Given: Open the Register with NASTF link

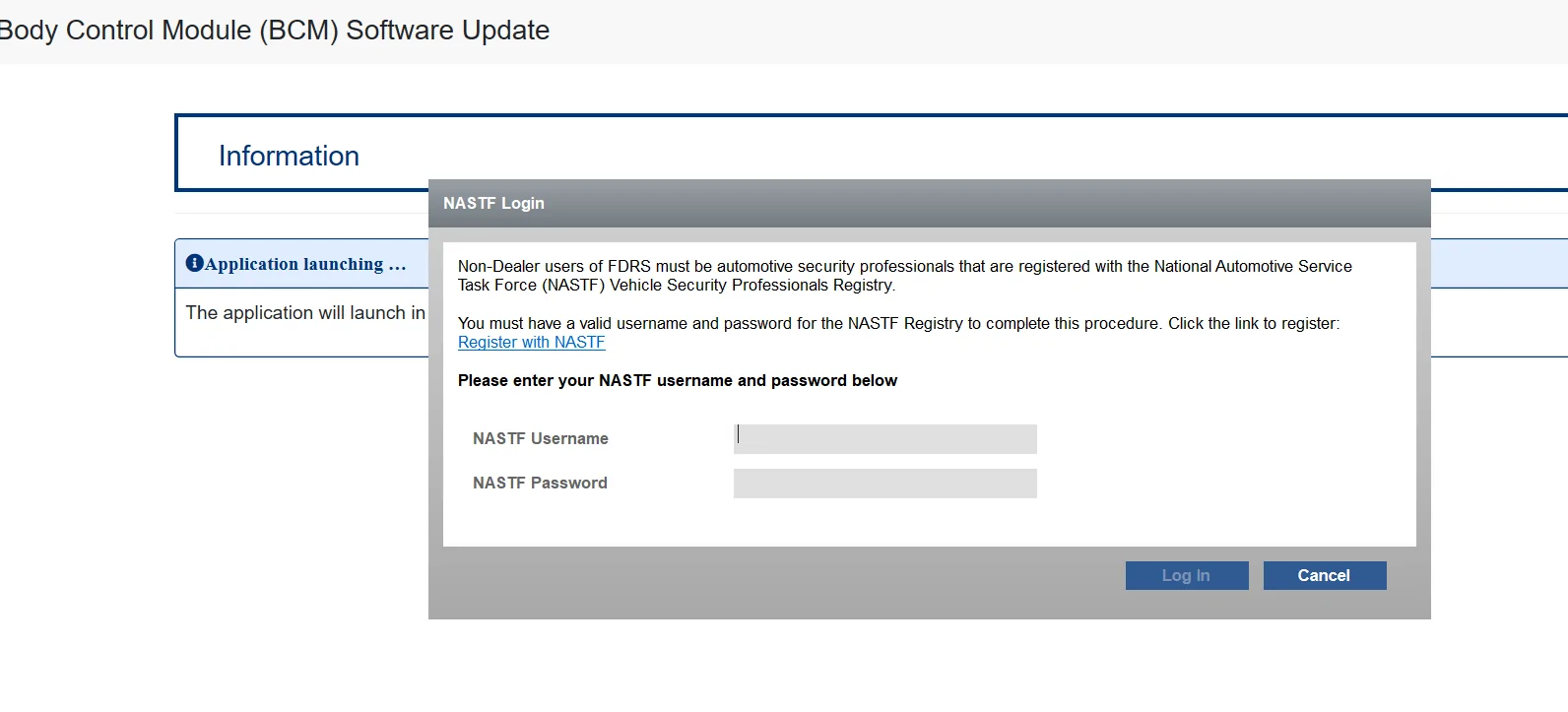Looking at the screenshot, I should 531,342.
